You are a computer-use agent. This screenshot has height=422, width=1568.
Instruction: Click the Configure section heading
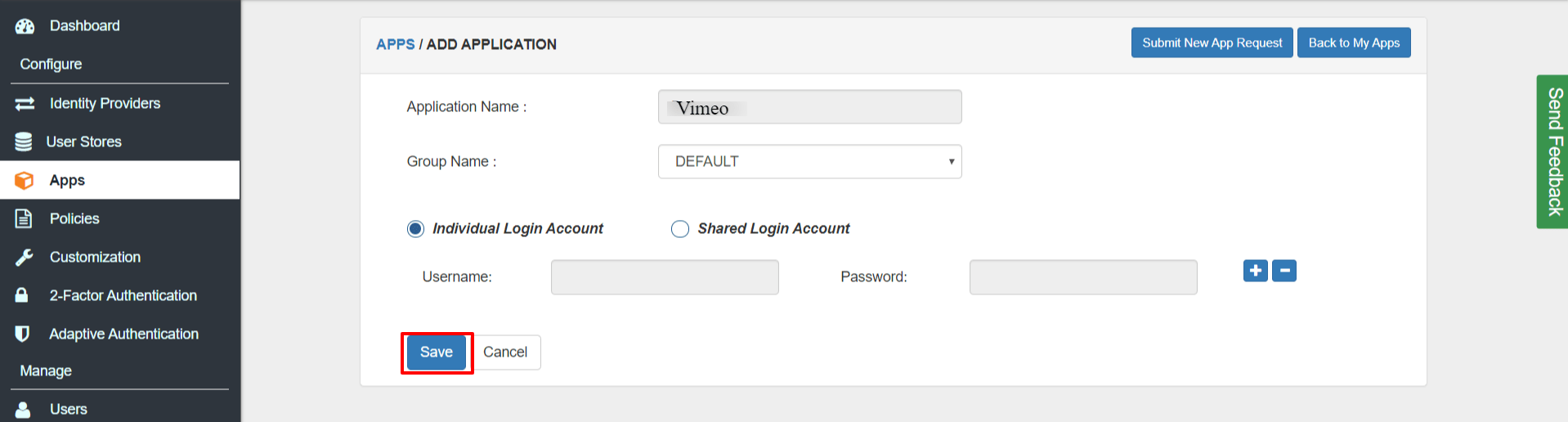point(51,65)
